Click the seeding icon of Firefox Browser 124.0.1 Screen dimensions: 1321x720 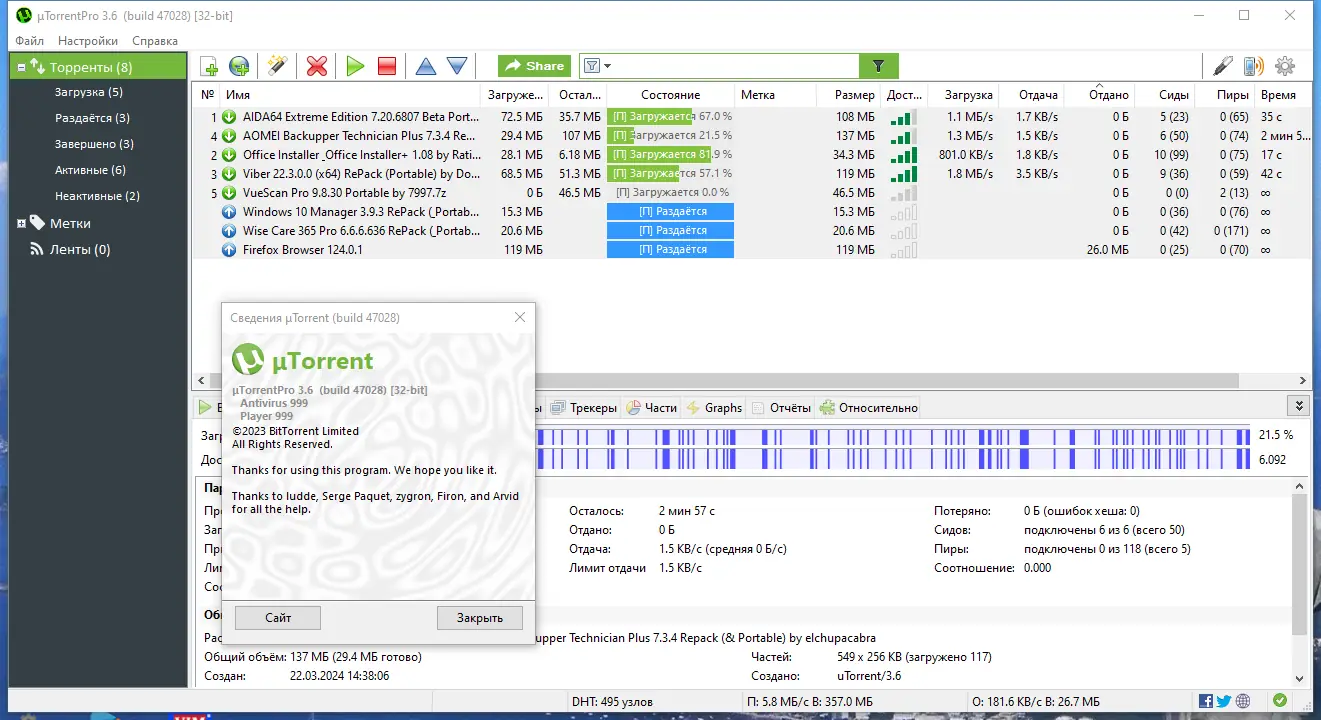click(229, 249)
